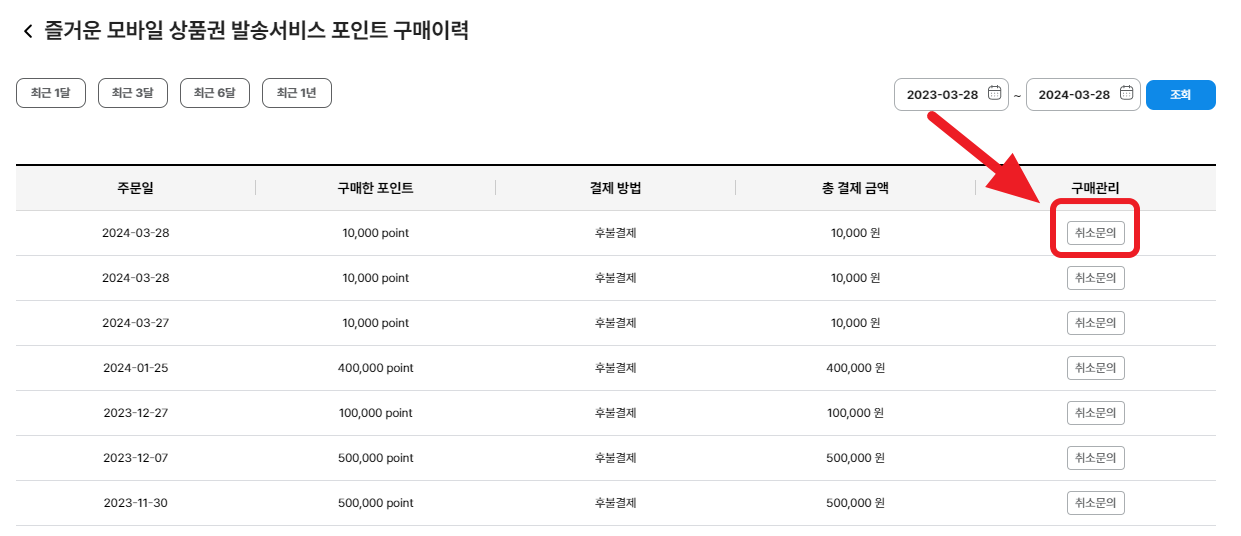Click 취소문의 for the 2024-01-25 order
This screenshot has width=1241, height=536.
[1095, 368]
